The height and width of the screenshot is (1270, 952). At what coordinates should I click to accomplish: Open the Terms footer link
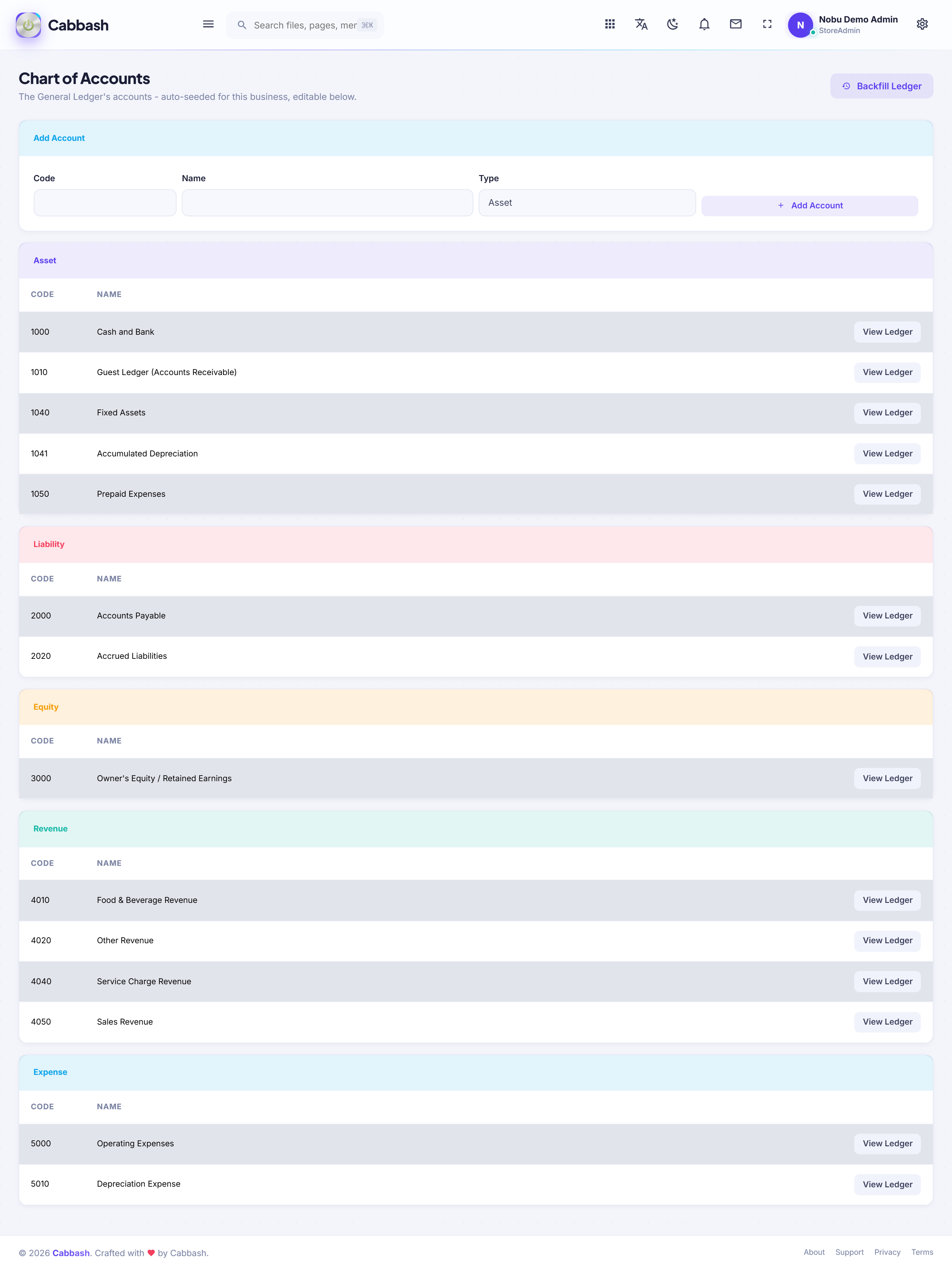pyautogui.click(x=922, y=1252)
